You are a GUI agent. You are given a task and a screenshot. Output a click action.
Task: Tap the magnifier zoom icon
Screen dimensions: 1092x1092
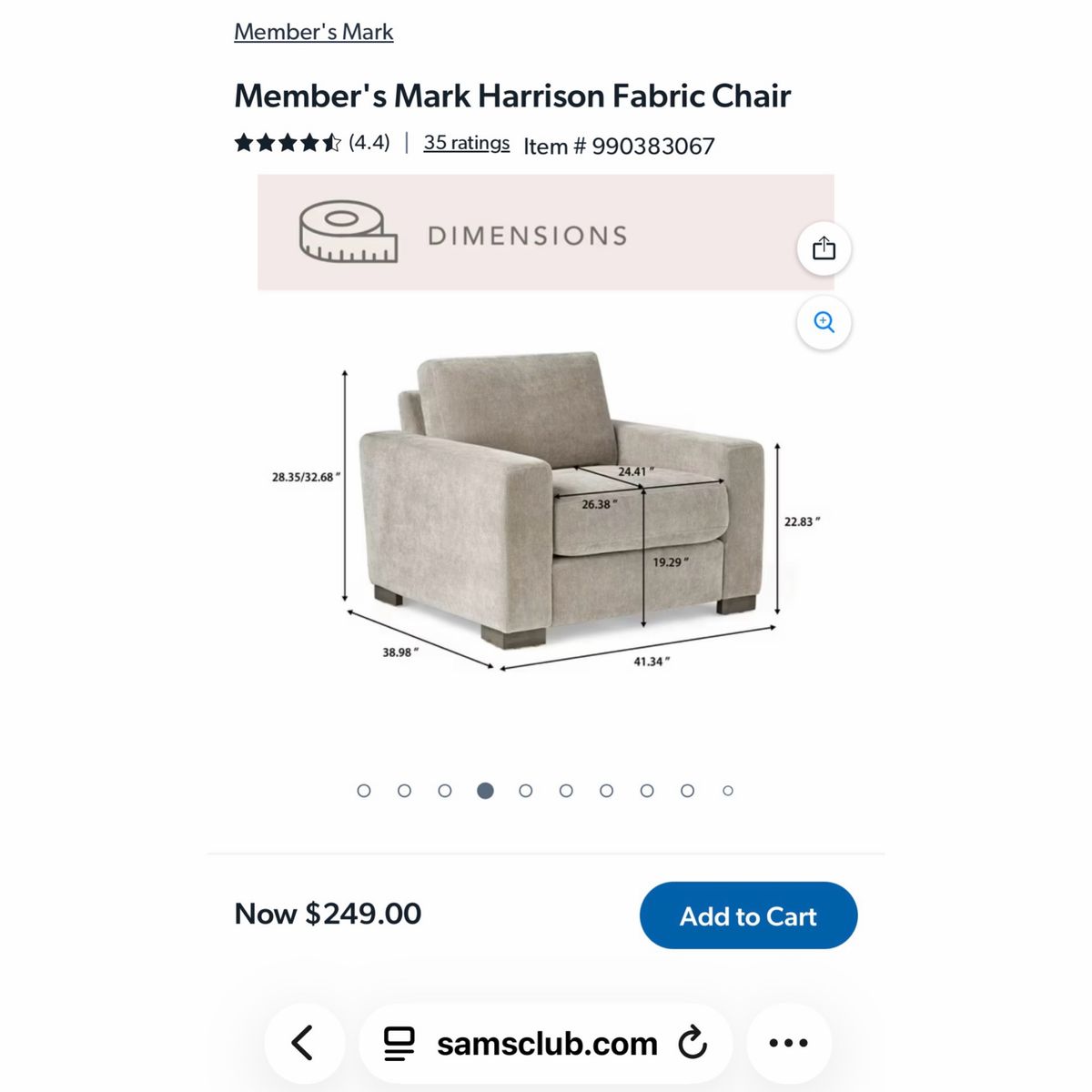[x=824, y=322]
